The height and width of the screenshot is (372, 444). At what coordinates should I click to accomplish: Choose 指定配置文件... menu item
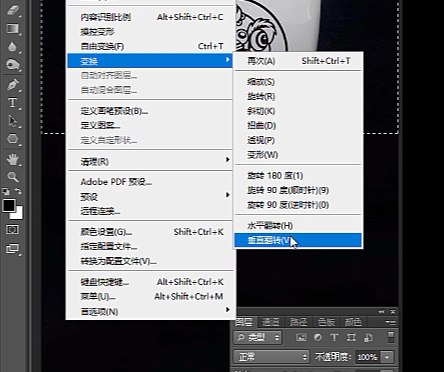151,246
